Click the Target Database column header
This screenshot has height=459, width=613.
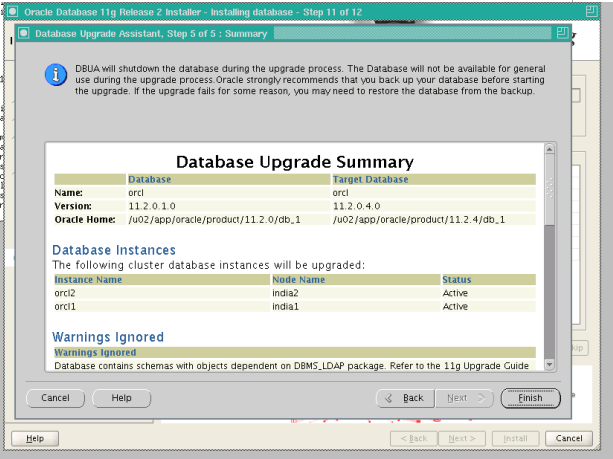click(x=434, y=179)
